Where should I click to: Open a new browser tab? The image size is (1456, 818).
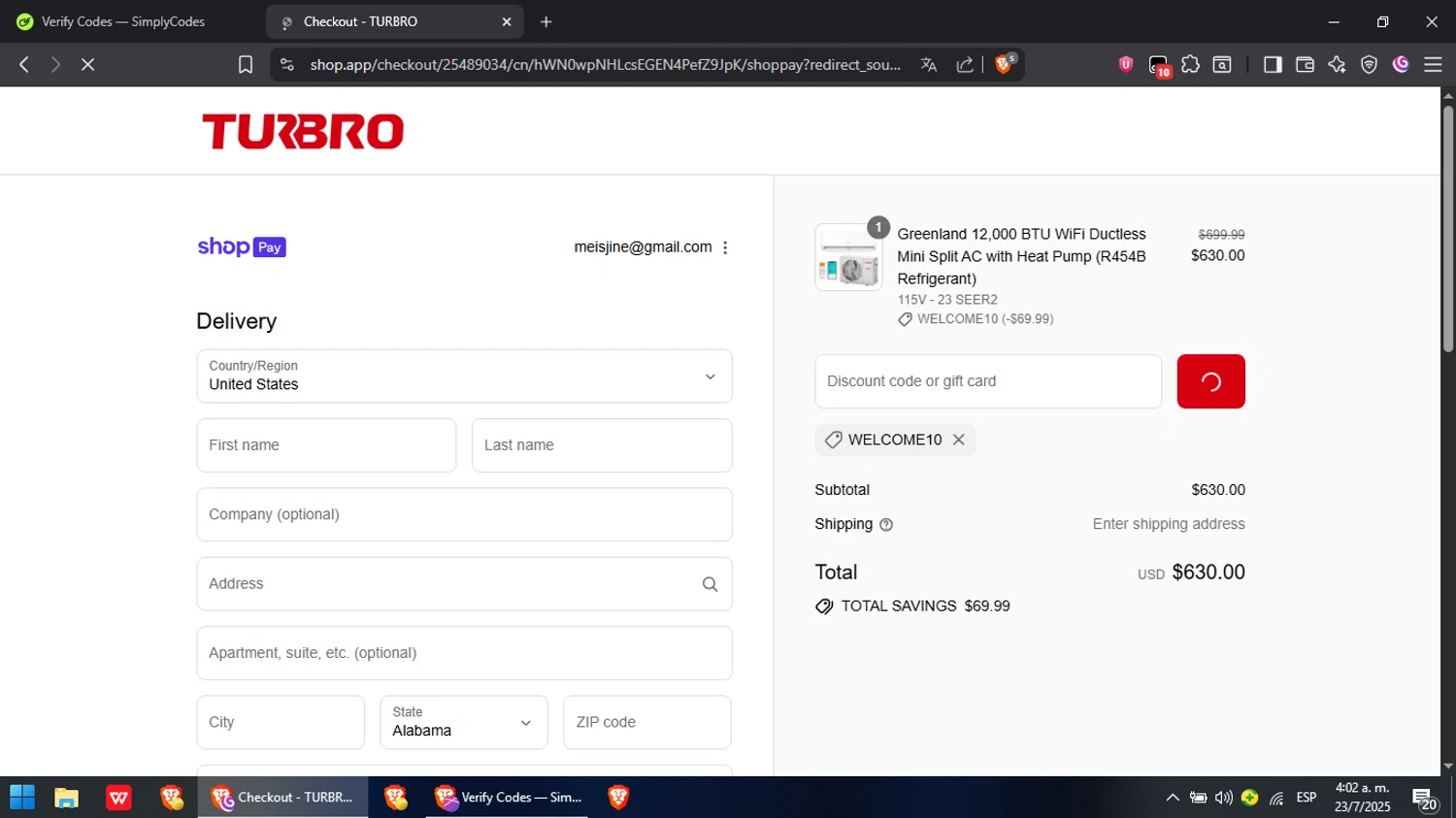coord(546,21)
